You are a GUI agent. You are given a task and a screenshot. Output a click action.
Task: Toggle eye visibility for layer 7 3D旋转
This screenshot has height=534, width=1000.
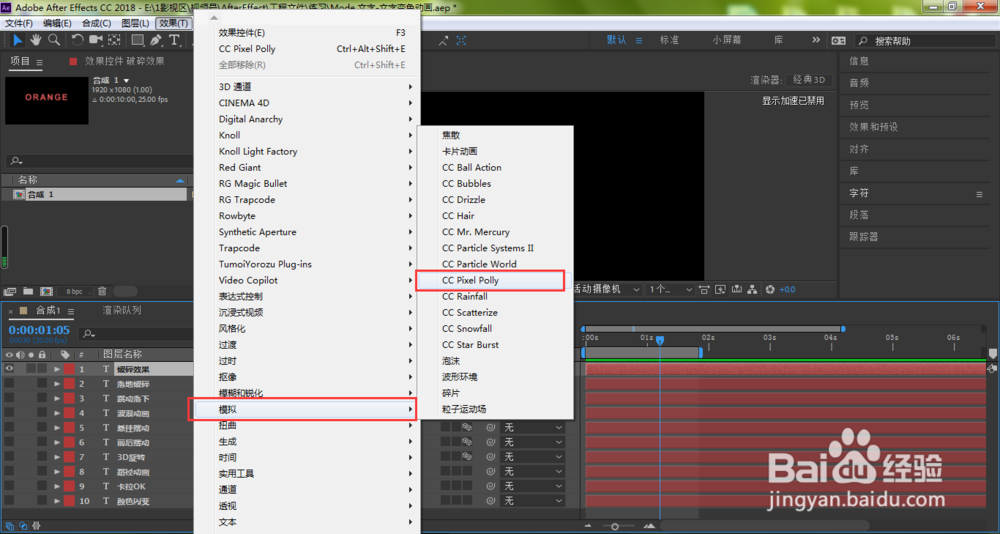[x=9, y=457]
